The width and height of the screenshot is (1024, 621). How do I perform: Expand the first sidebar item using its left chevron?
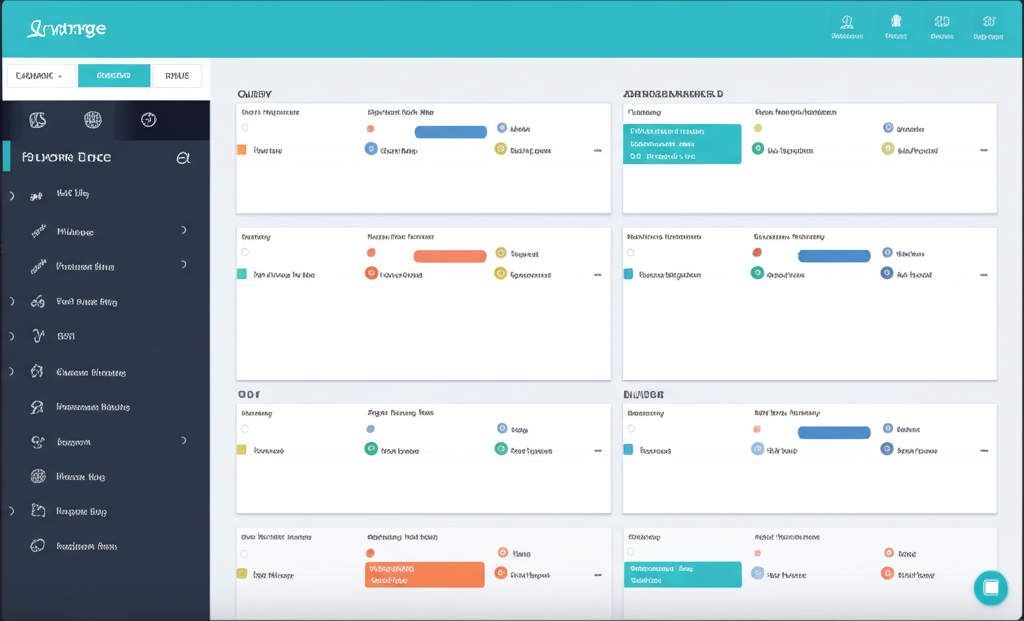(12, 195)
